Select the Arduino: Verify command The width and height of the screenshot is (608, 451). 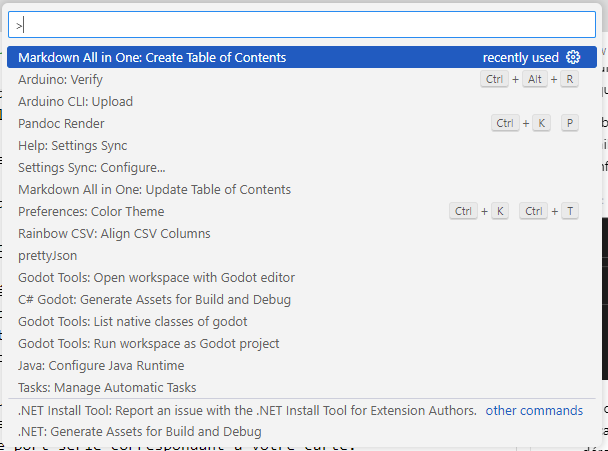click(x=62, y=80)
